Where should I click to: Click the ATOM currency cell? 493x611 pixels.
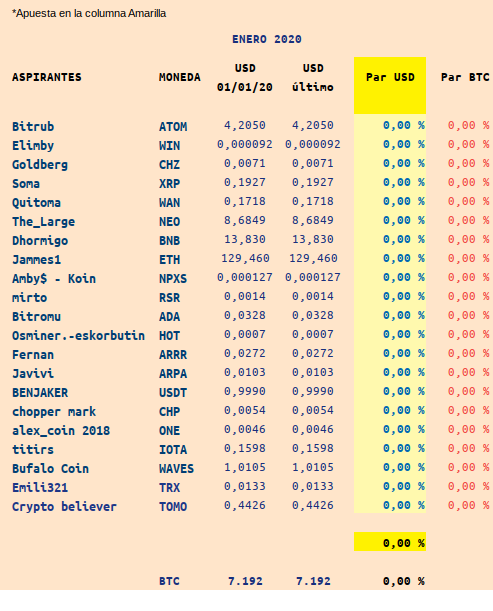(173, 127)
